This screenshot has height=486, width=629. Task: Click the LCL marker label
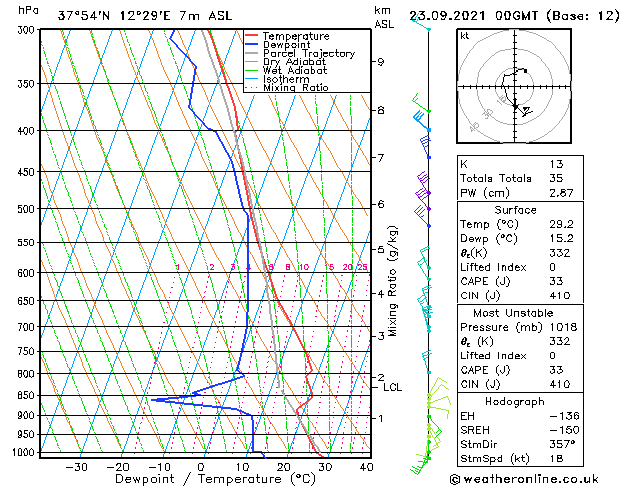392,387
